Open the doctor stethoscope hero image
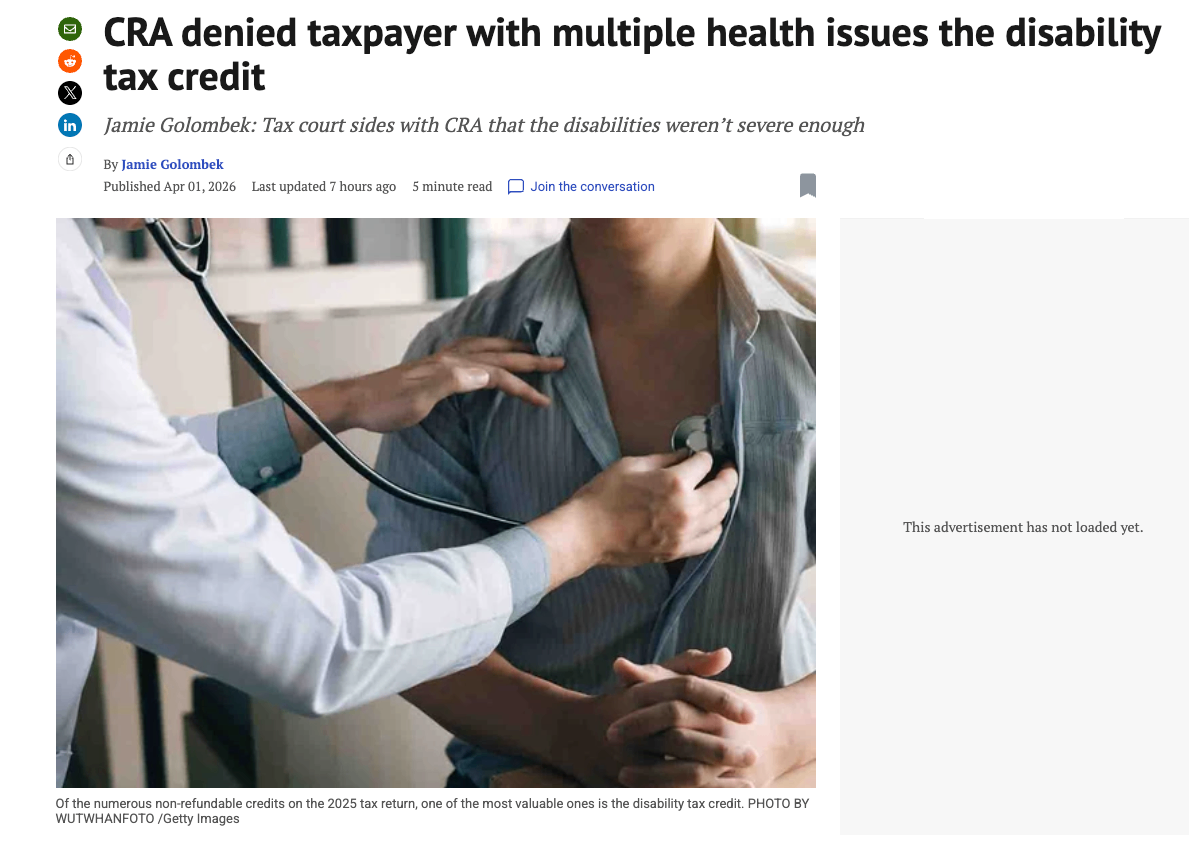The height and width of the screenshot is (848, 1189). coord(436,502)
